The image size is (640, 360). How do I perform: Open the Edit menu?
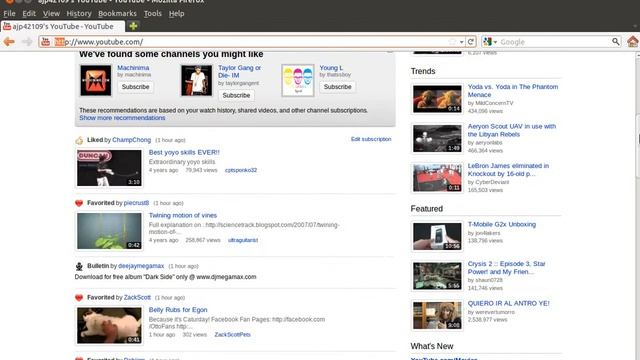(29, 13)
